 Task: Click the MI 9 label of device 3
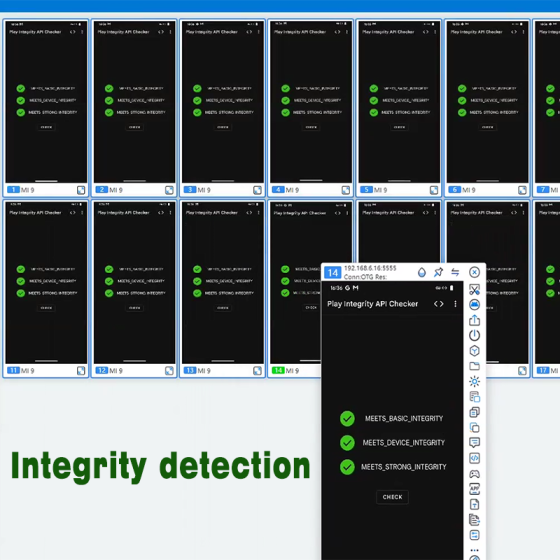(x=204, y=190)
